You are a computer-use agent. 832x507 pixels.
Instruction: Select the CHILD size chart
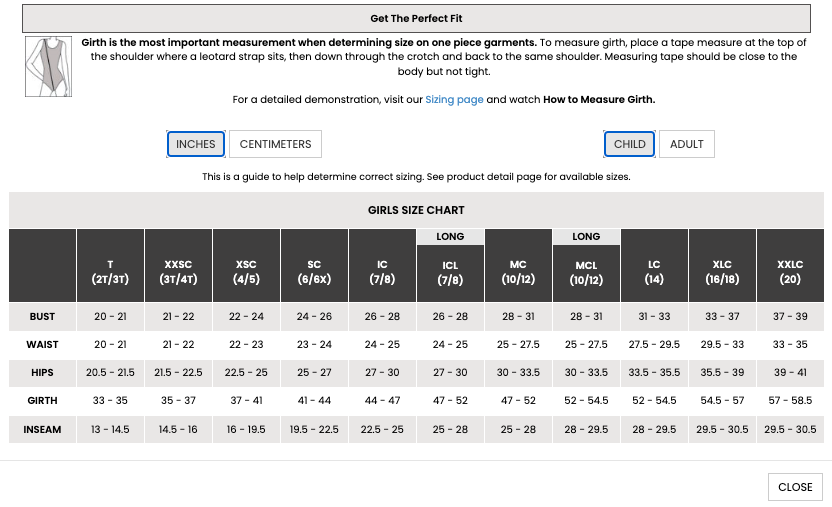629,144
